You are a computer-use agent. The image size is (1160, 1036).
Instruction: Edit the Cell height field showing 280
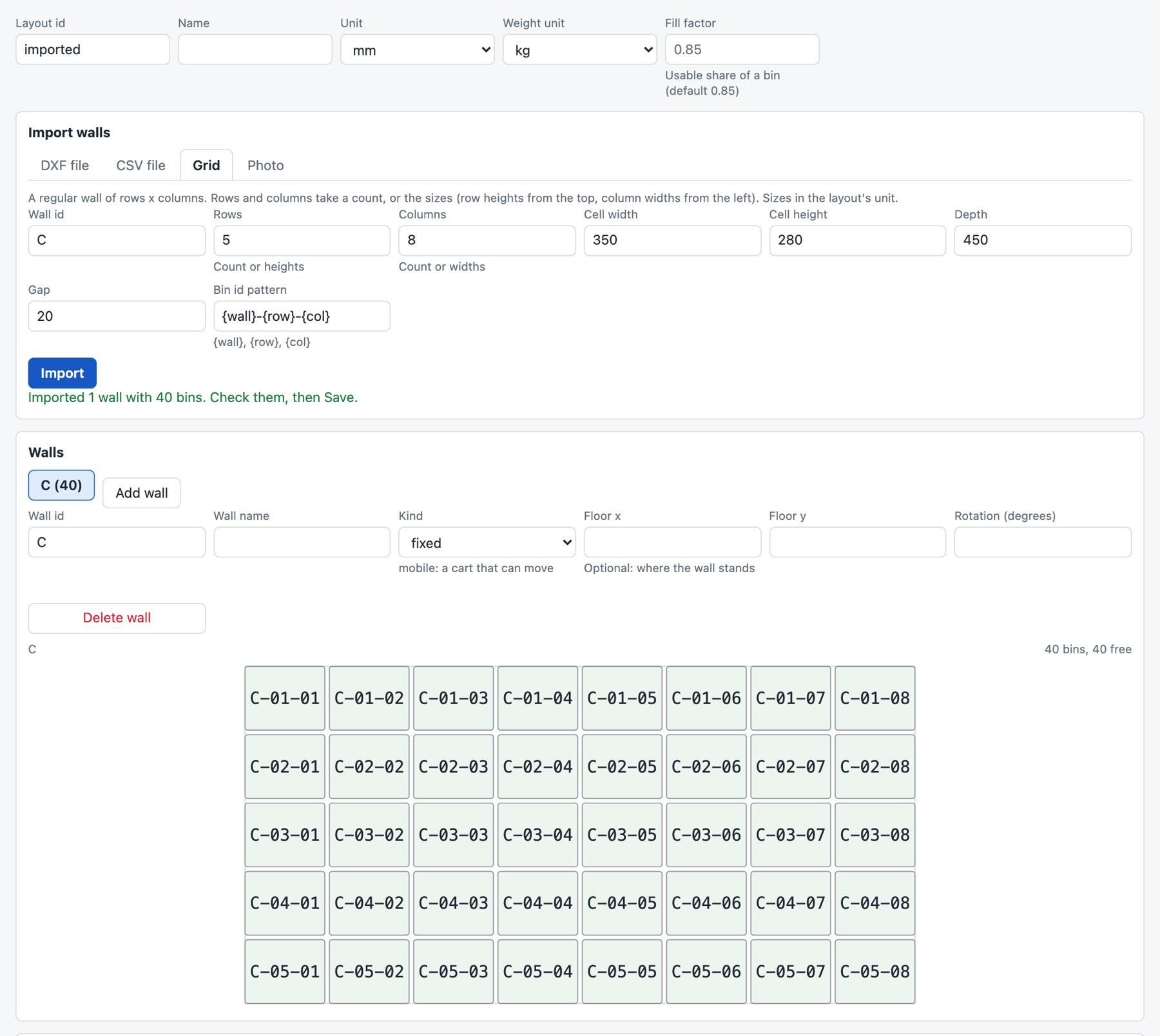857,240
